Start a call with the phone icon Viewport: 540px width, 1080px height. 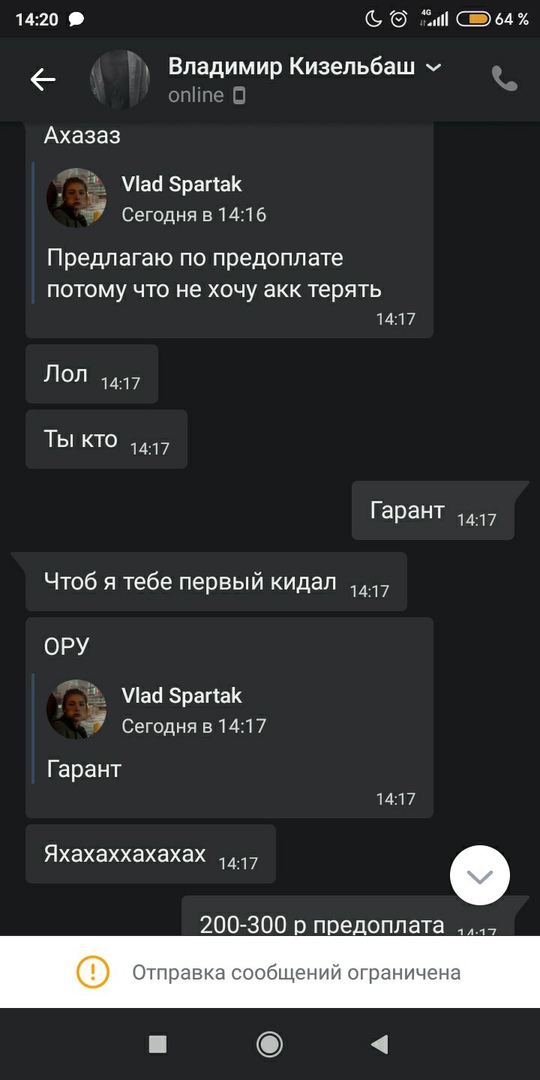tap(504, 79)
